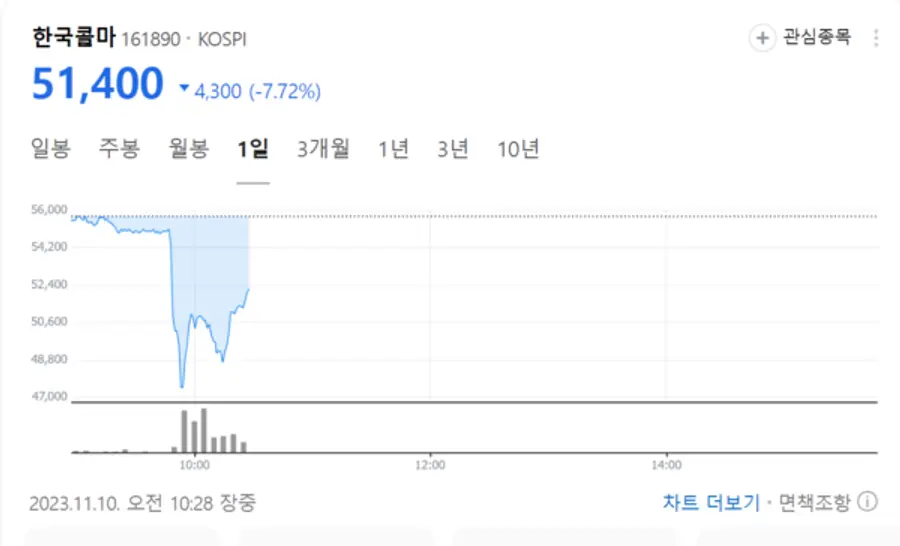Switch to the 일봉 chart tab

[51, 150]
